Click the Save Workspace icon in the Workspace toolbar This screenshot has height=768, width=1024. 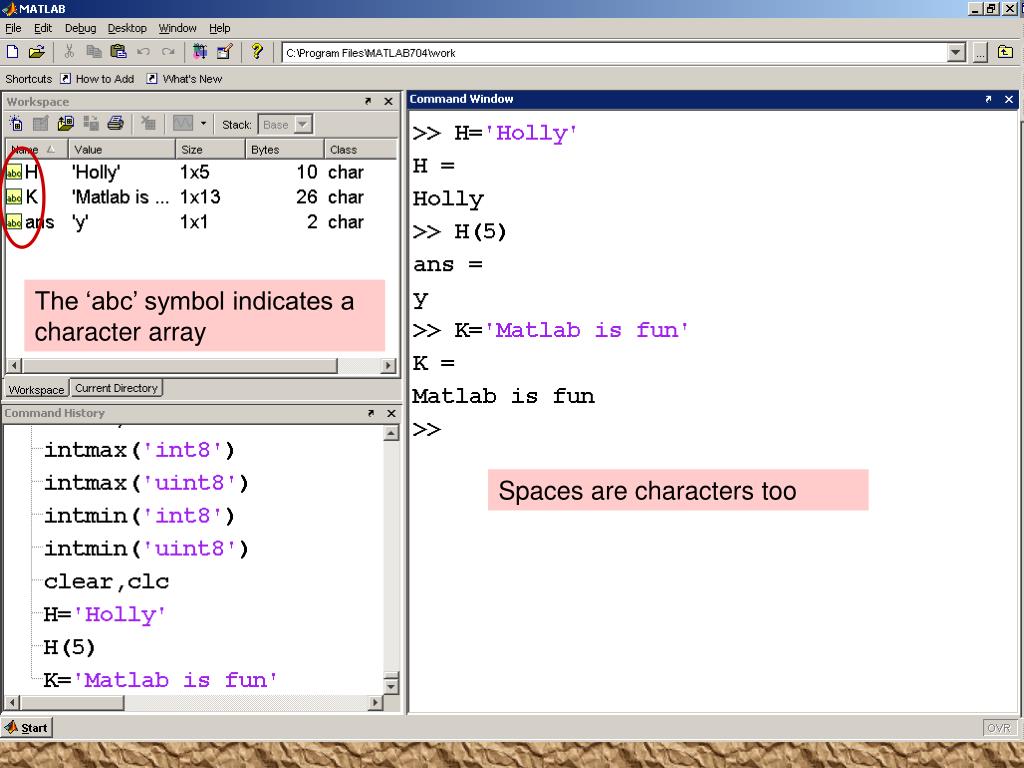[91, 123]
